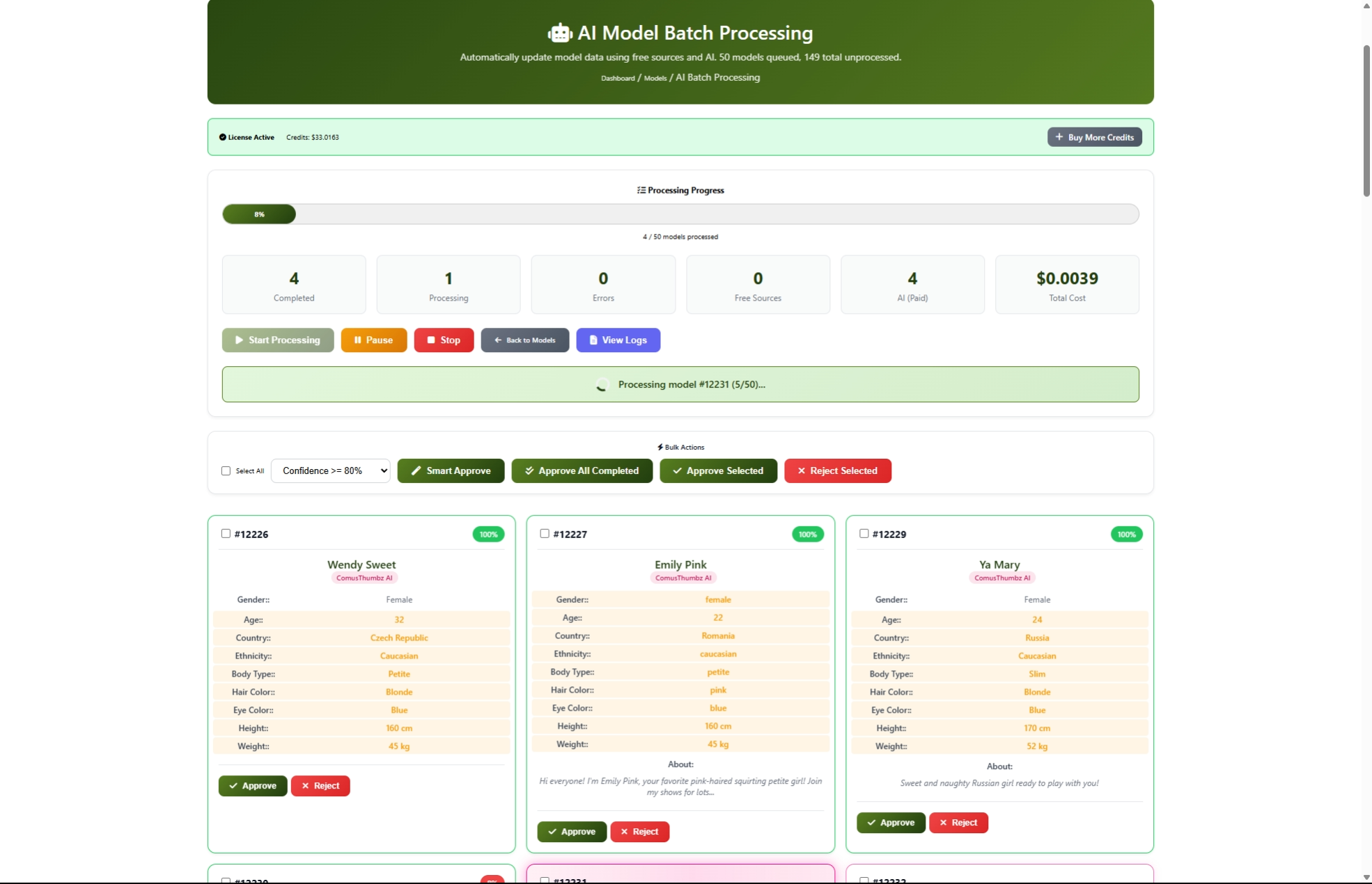The height and width of the screenshot is (884, 1372).
Task: Click the robot icon in the header
Action: point(560,32)
